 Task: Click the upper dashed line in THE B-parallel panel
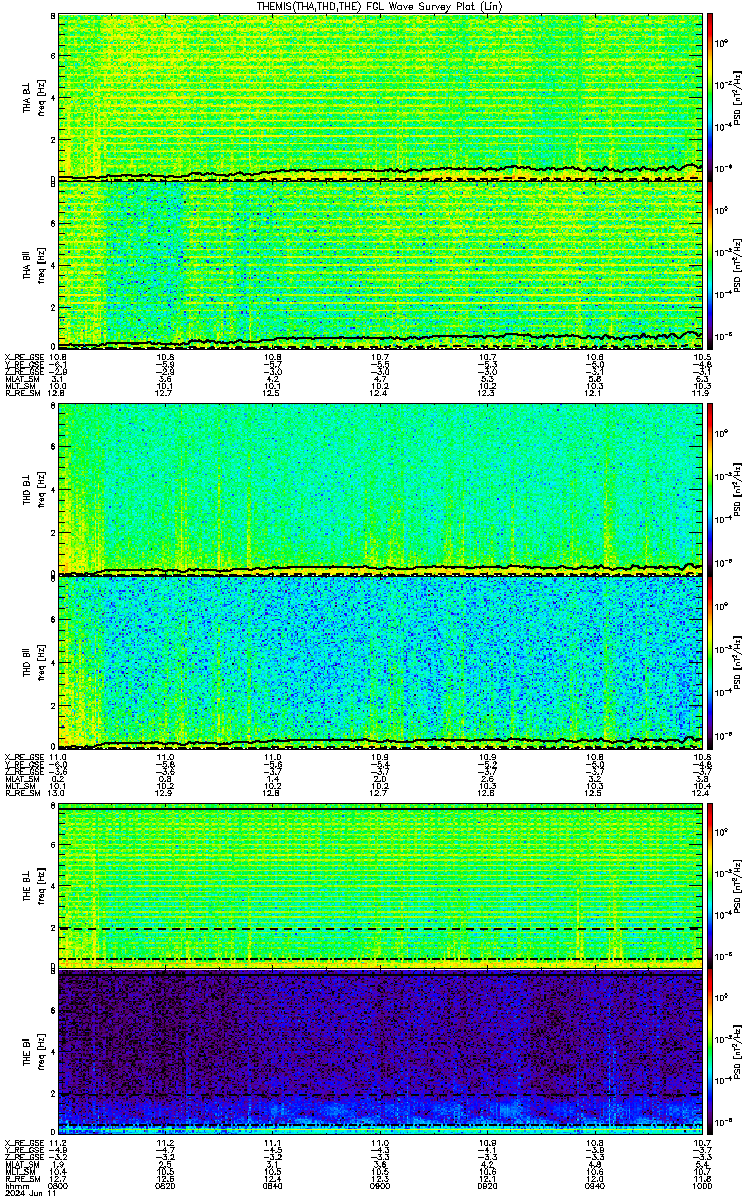(380, 1095)
